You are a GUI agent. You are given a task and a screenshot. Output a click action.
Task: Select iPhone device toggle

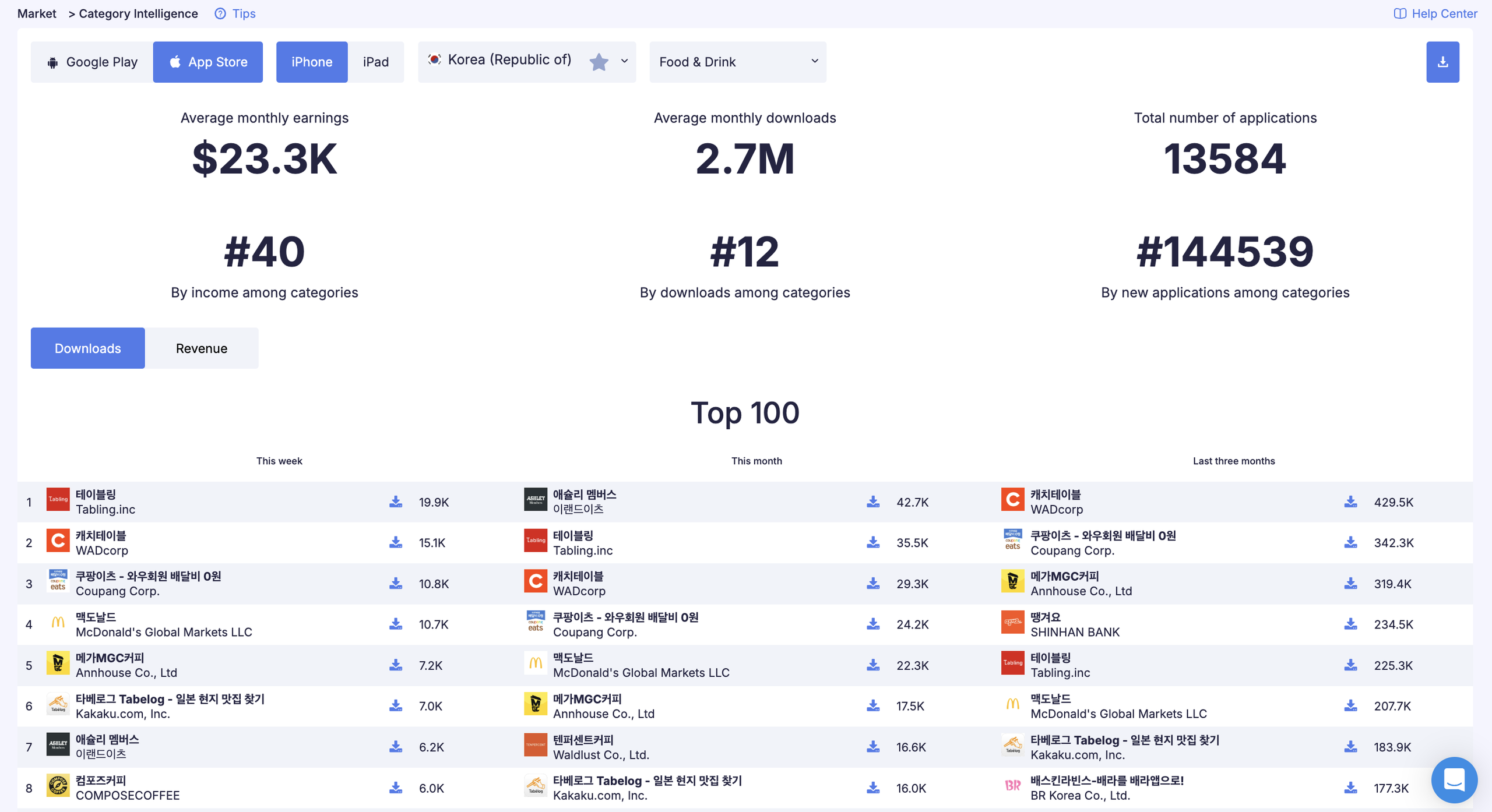click(312, 62)
